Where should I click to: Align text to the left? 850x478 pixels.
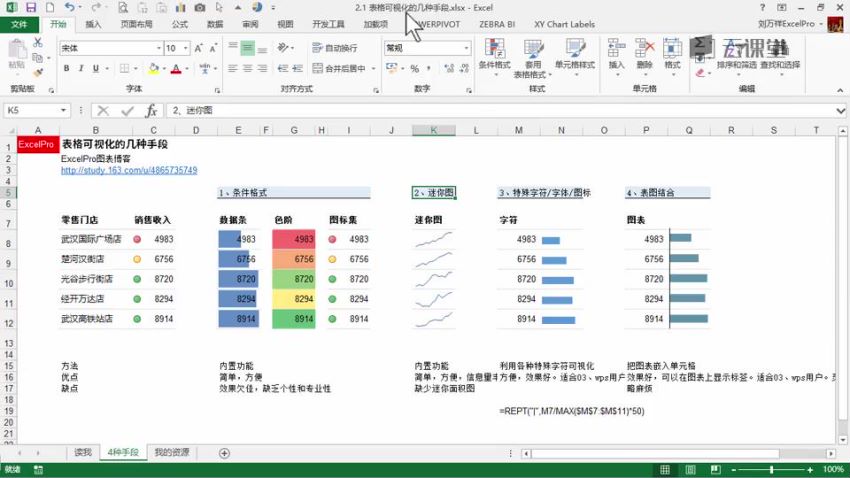[x=233, y=68]
